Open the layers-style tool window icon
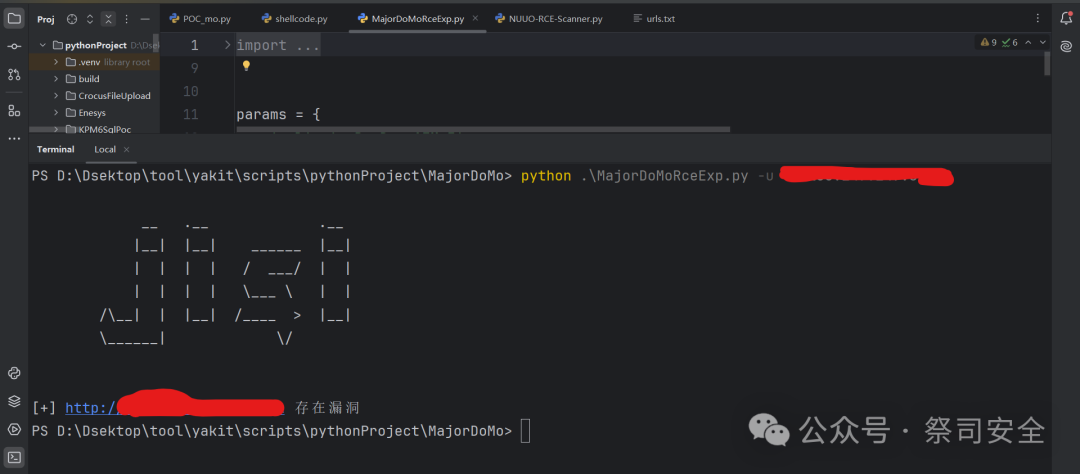This screenshot has width=1080, height=474. 14,401
